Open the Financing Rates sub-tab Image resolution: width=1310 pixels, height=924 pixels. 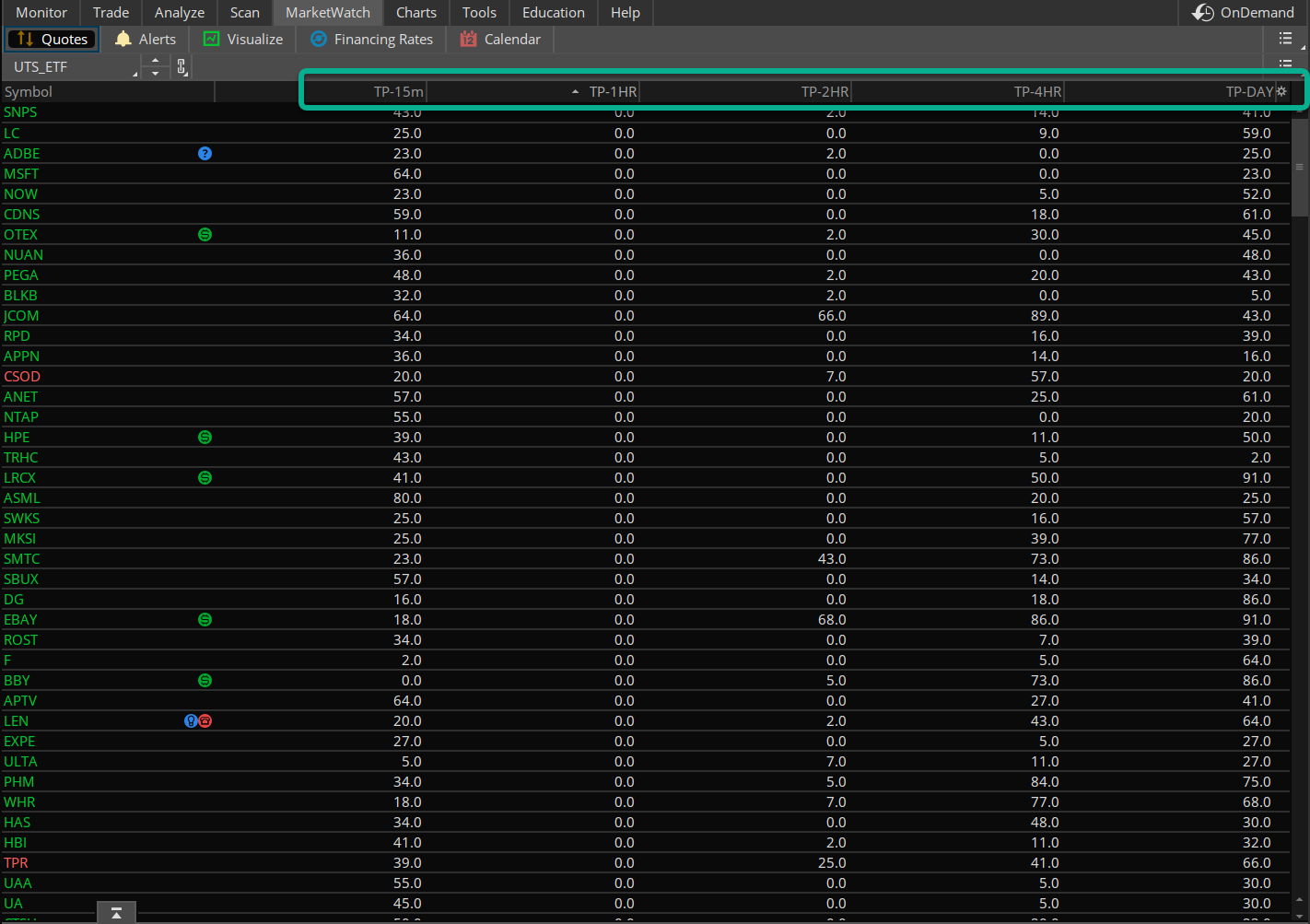click(x=372, y=39)
